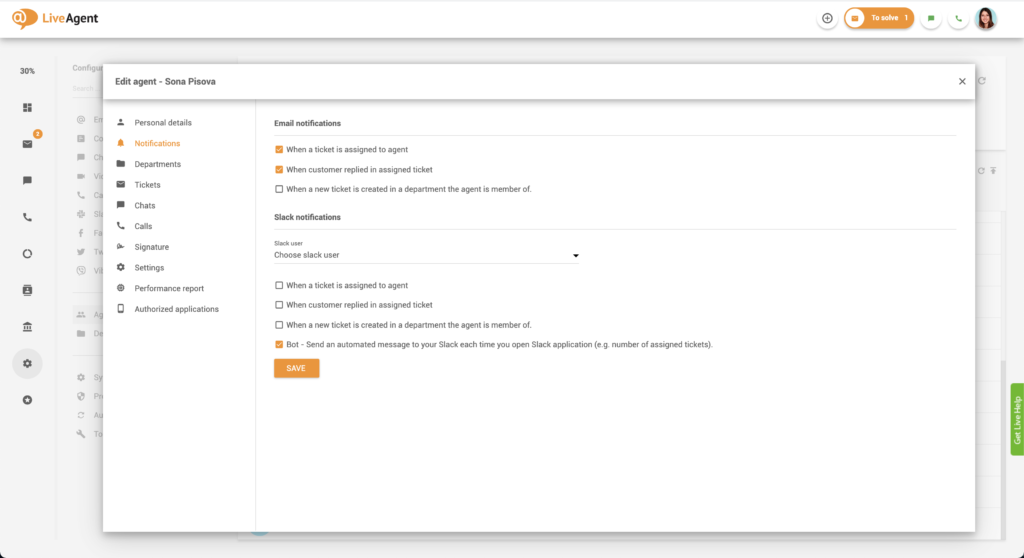This screenshot has width=1024, height=558.
Task: Open the dashboard grid icon in sidebar
Action: click(x=27, y=108)
